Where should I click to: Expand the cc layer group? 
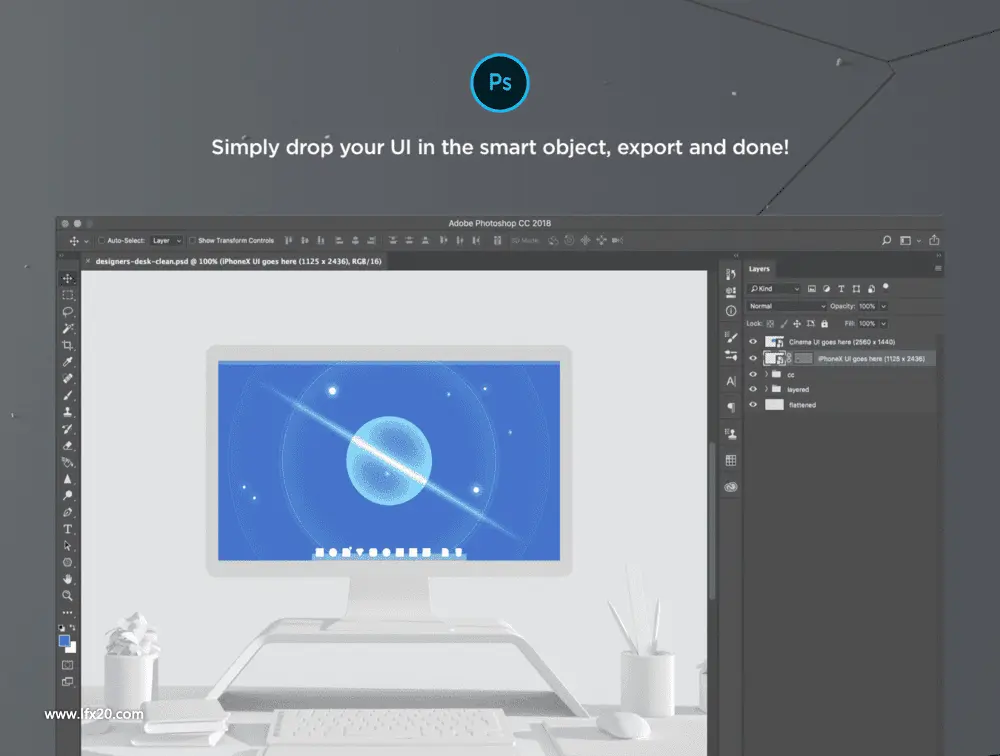(x=766, y=374)
